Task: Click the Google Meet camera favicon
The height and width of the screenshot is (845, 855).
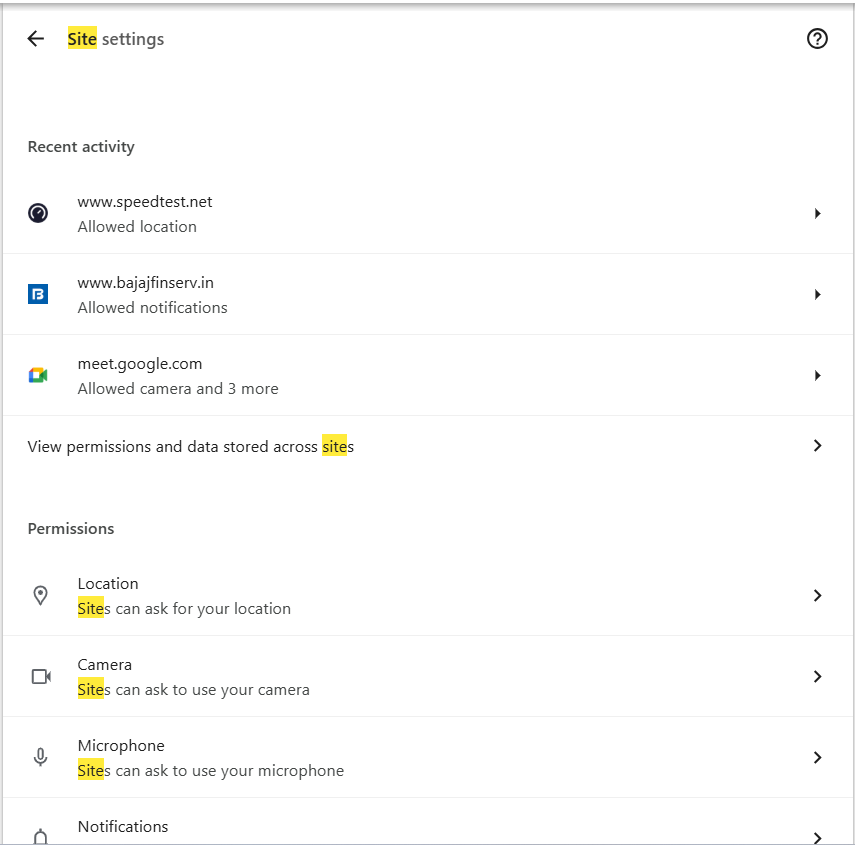Action: pyautogui.click(x=38, y=375)
